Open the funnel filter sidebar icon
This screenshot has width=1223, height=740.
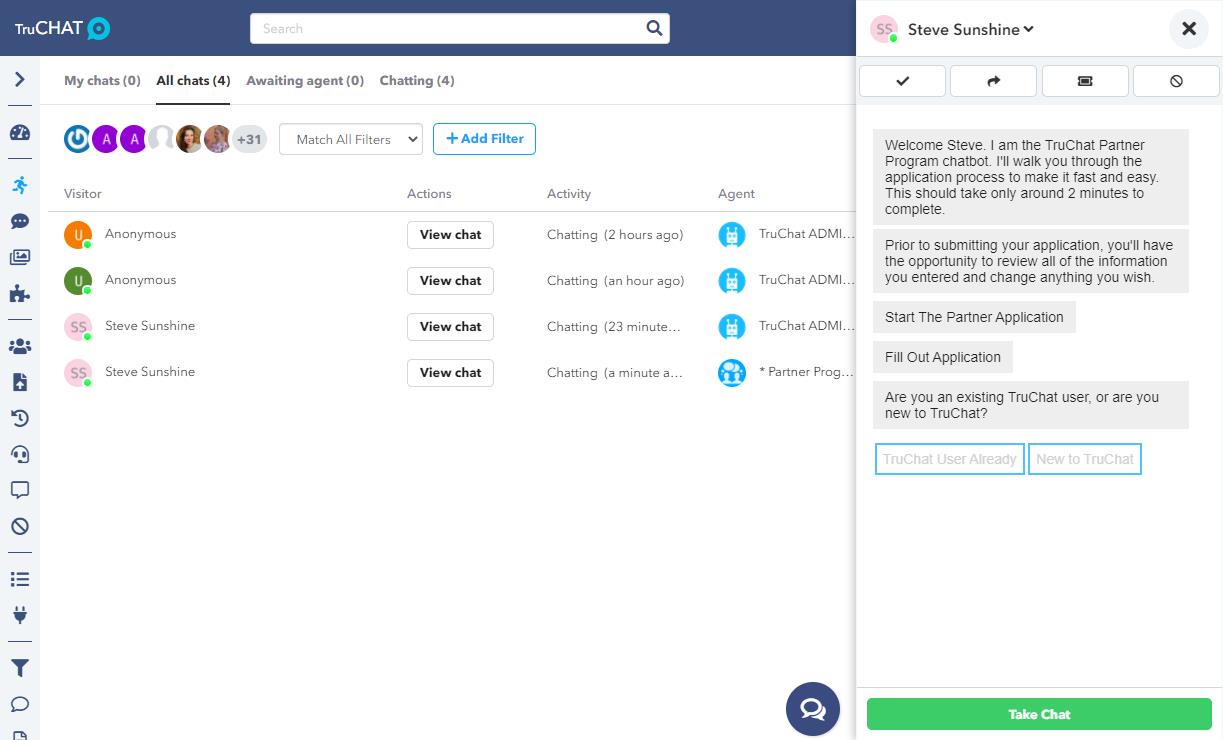[19, 668]
